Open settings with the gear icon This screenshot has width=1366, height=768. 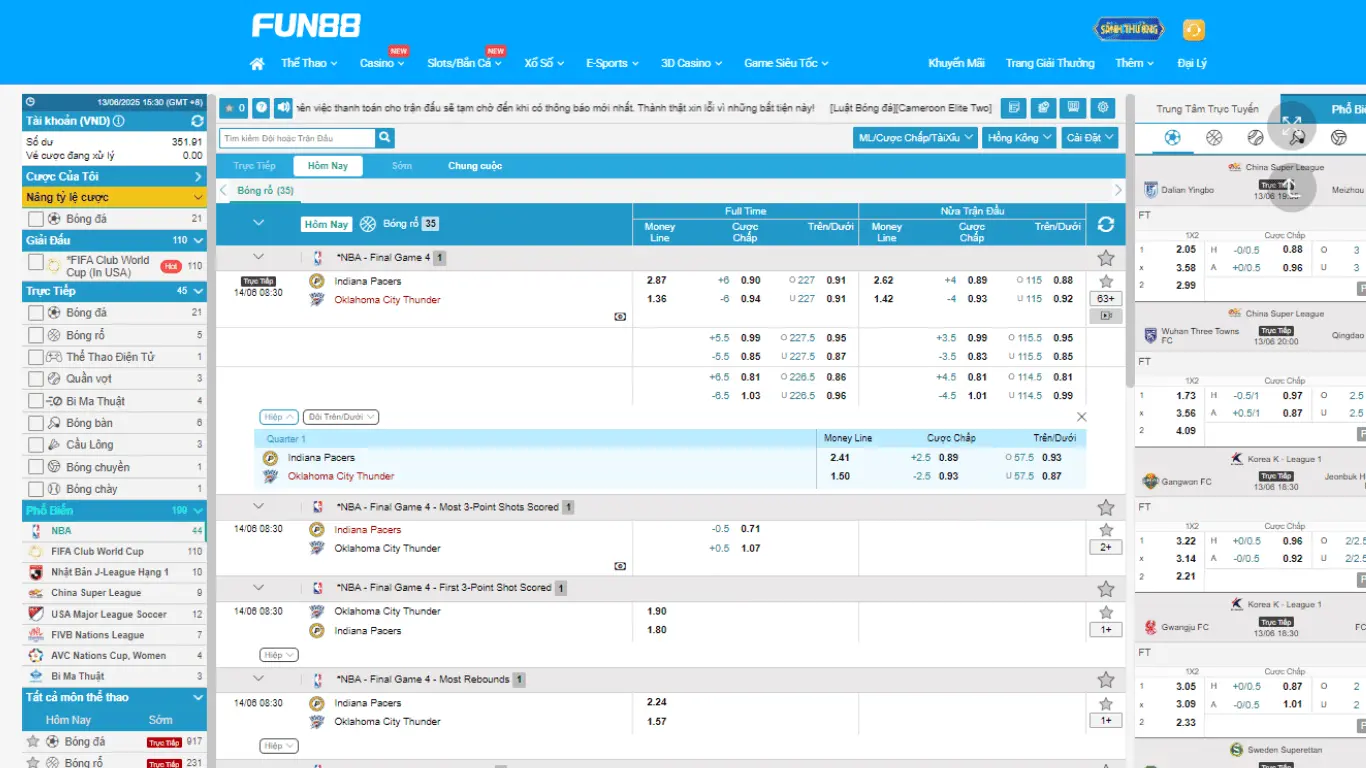click(x=1103, y=108)
